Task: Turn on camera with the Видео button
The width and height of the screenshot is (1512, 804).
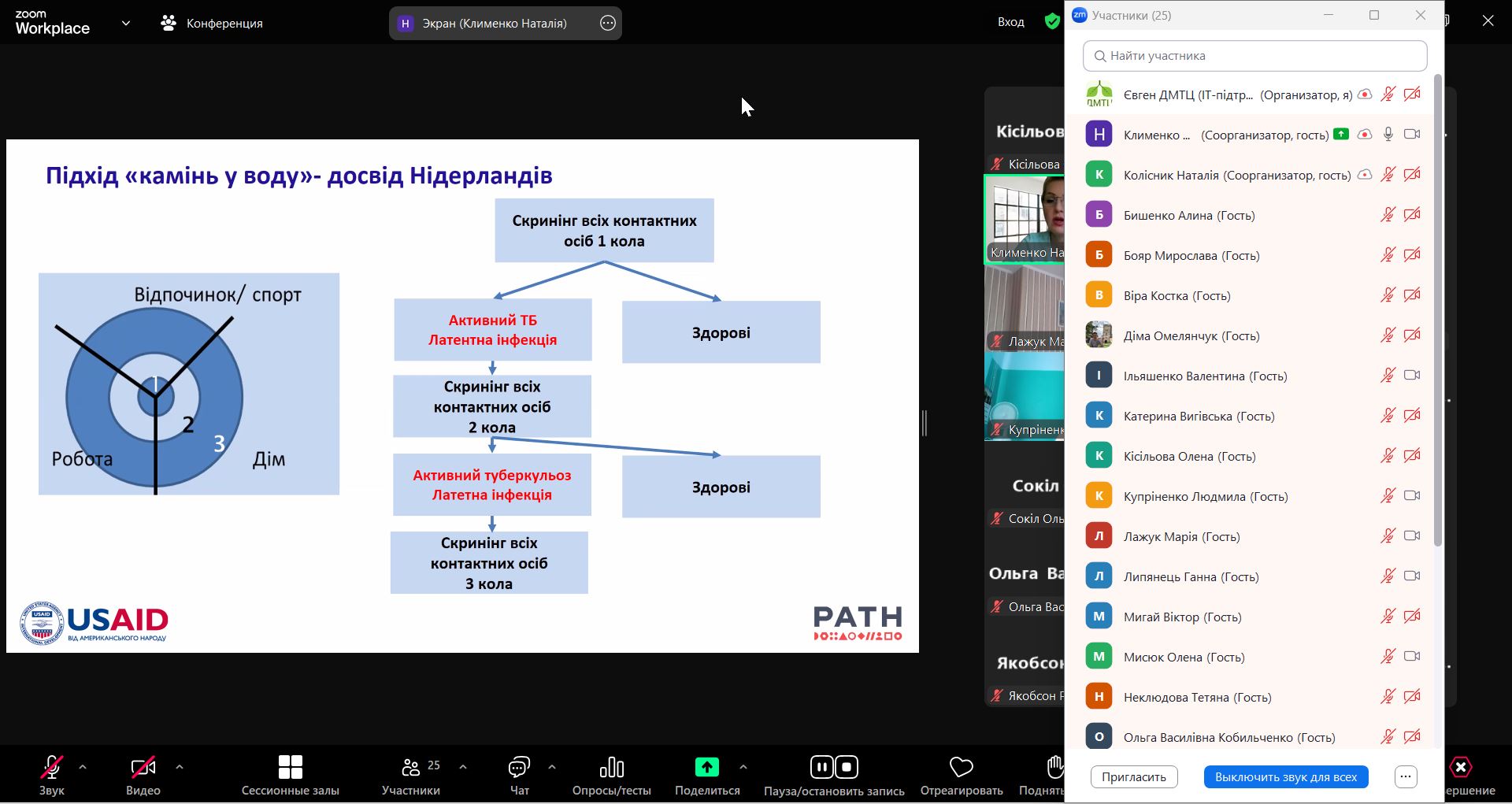Action: (x=143, y=767)
